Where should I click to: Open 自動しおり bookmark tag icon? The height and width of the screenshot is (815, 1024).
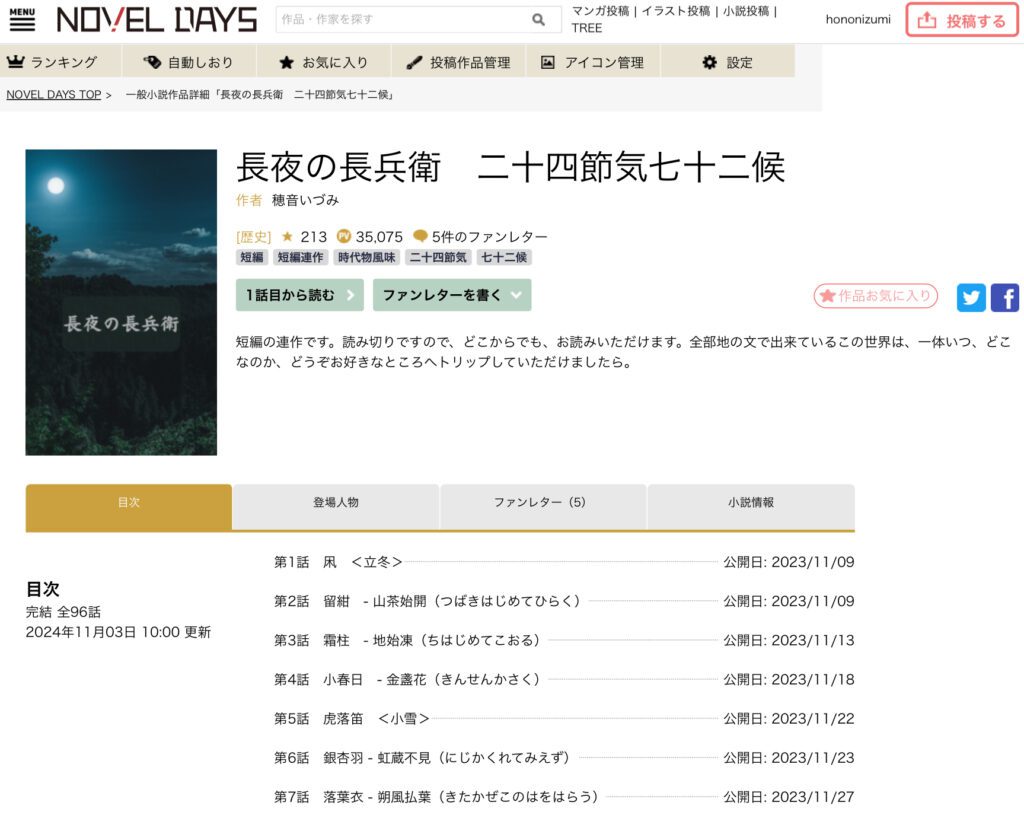point(188,62)
